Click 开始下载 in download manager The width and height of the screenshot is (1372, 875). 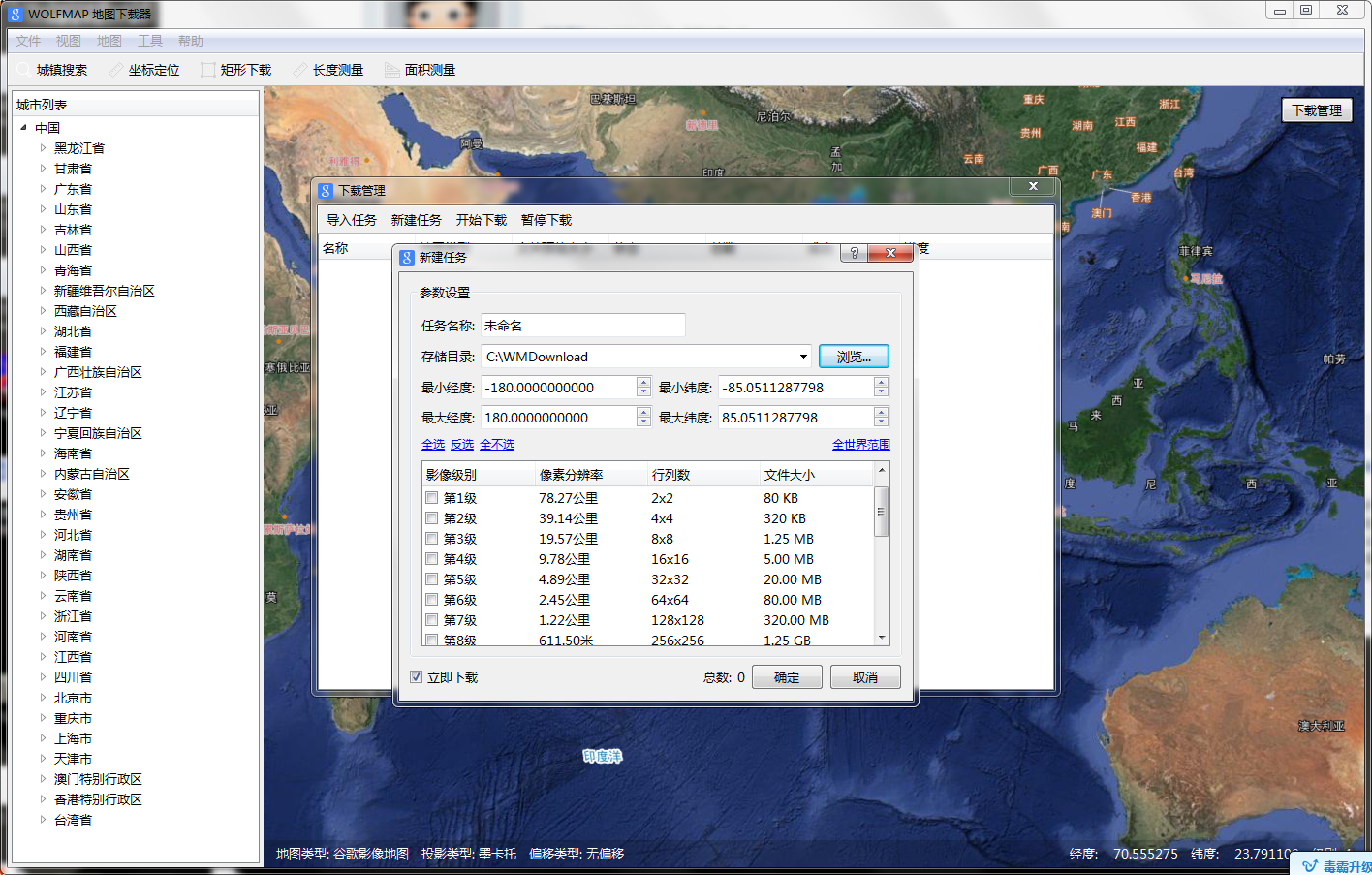pos(482,220)
